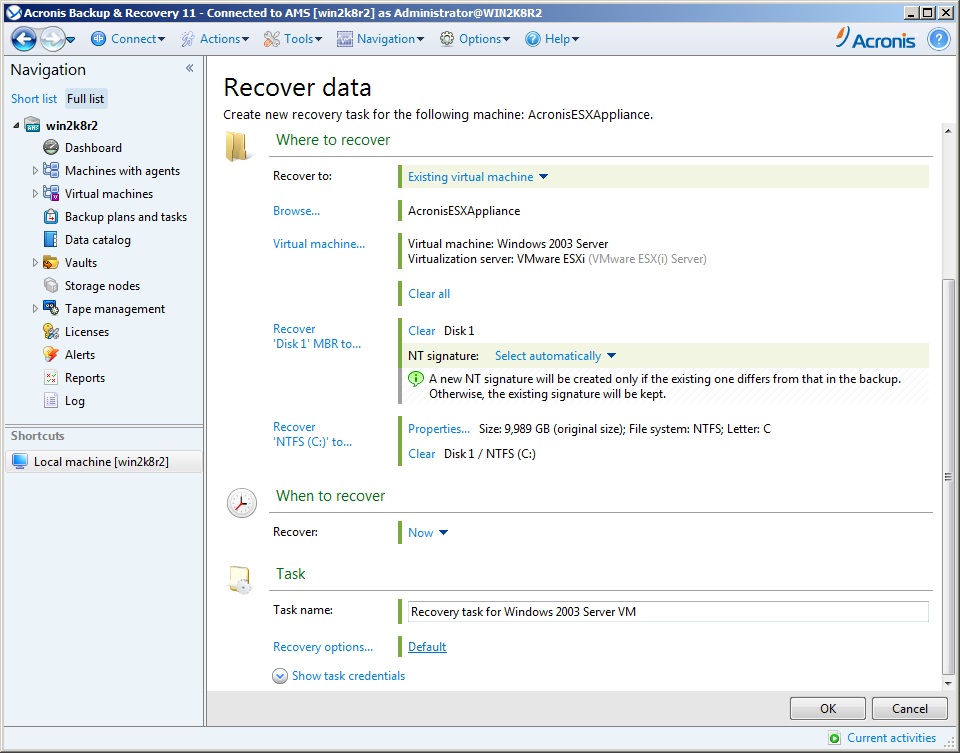This screenshot has height=753, width=960.
Task: Click the Data catalog icon
Action: 51,239
